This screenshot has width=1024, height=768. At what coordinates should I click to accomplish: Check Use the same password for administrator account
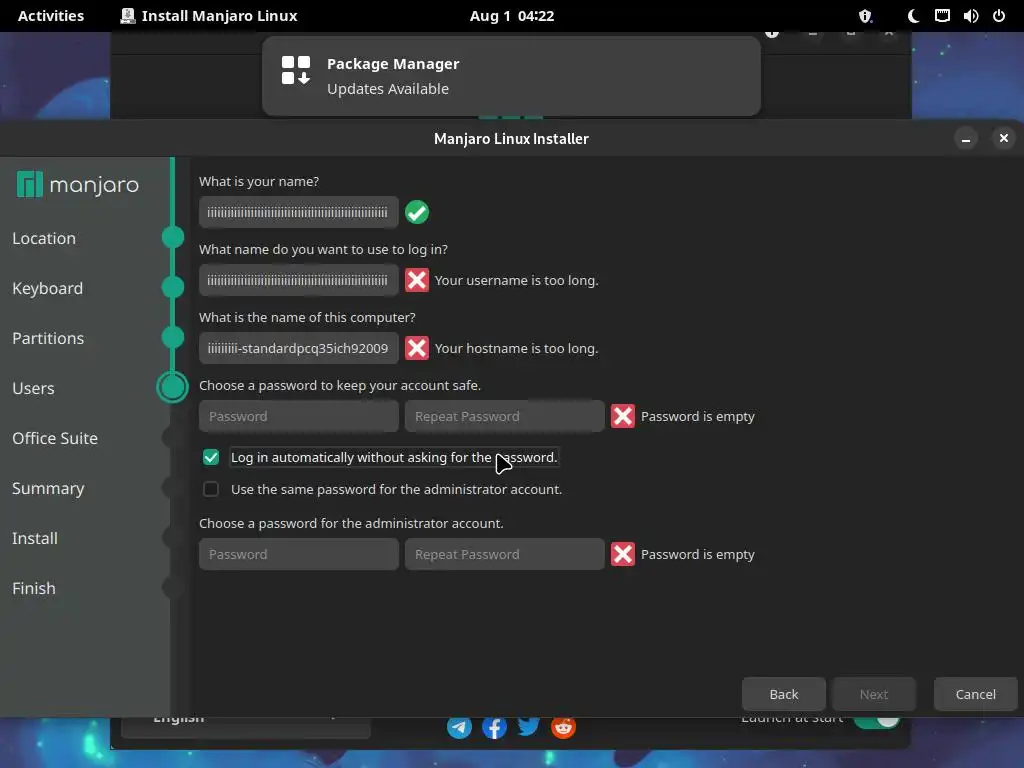click(210, 488)
